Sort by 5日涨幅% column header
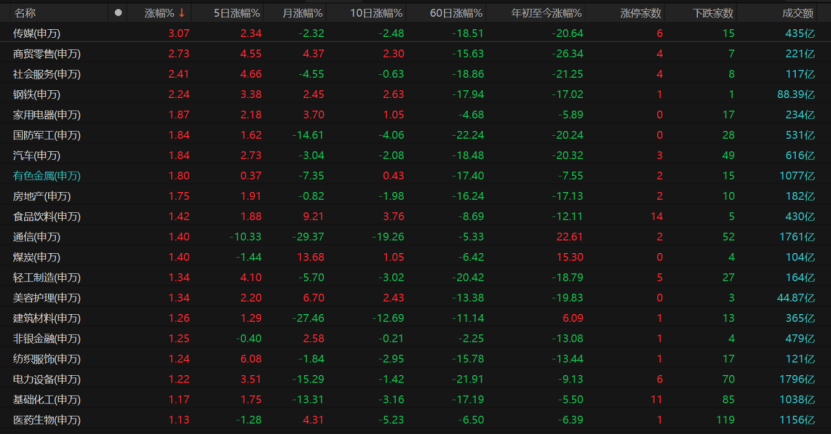The image size is (831, 435). click(237, 13)
